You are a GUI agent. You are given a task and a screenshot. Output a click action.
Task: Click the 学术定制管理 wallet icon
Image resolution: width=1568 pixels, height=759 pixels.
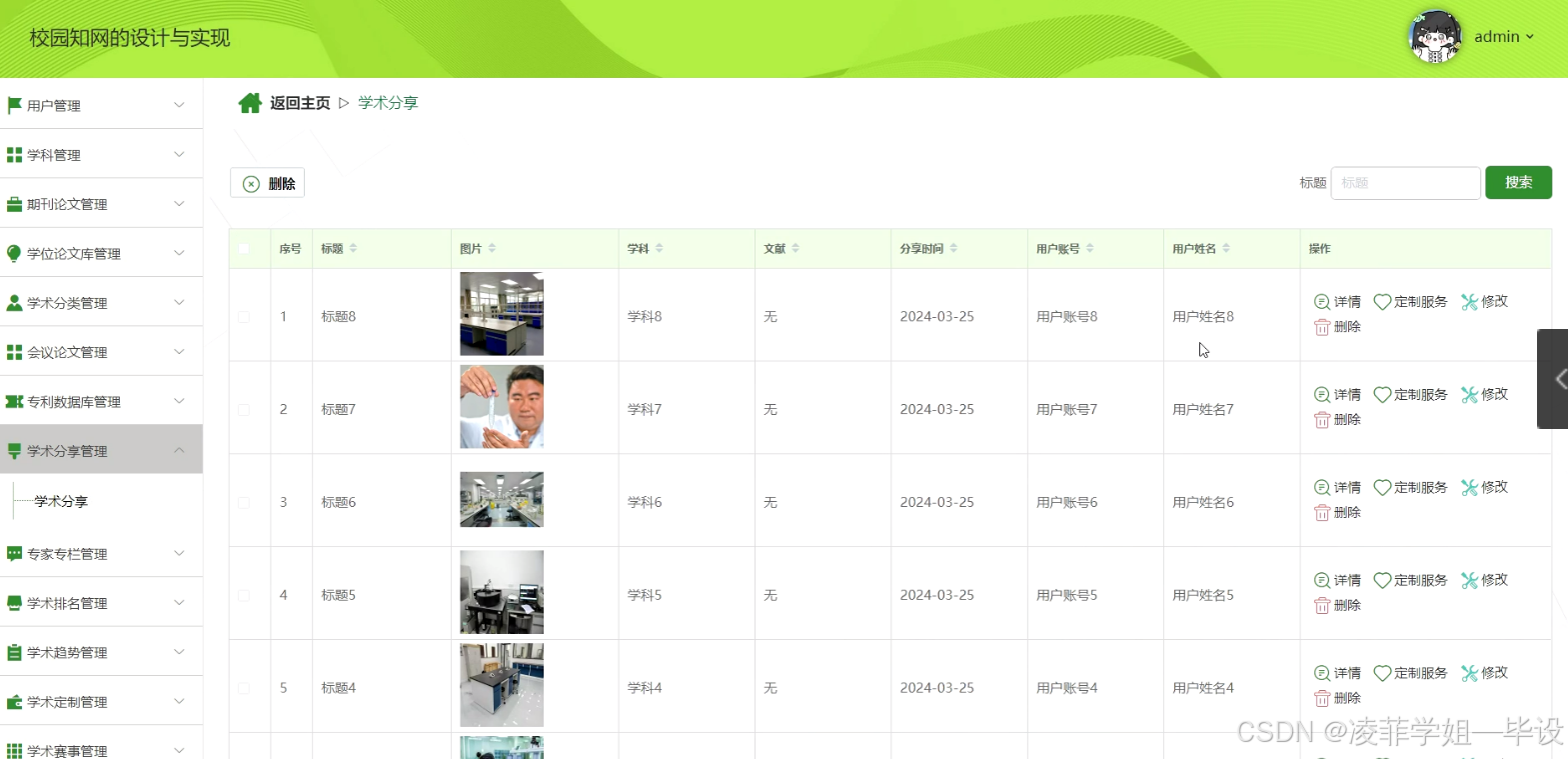[14, 702]
